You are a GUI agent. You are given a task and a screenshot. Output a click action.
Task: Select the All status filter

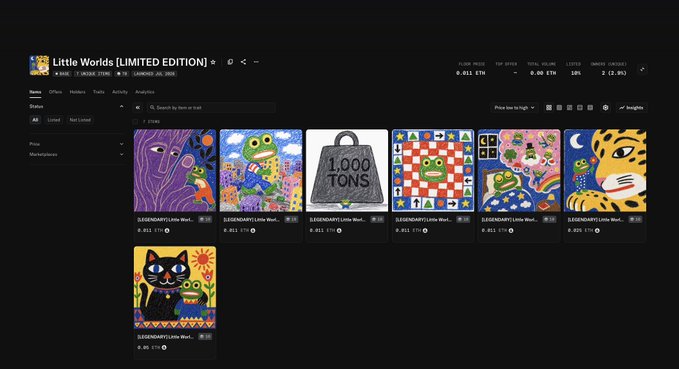click(36, 120)
